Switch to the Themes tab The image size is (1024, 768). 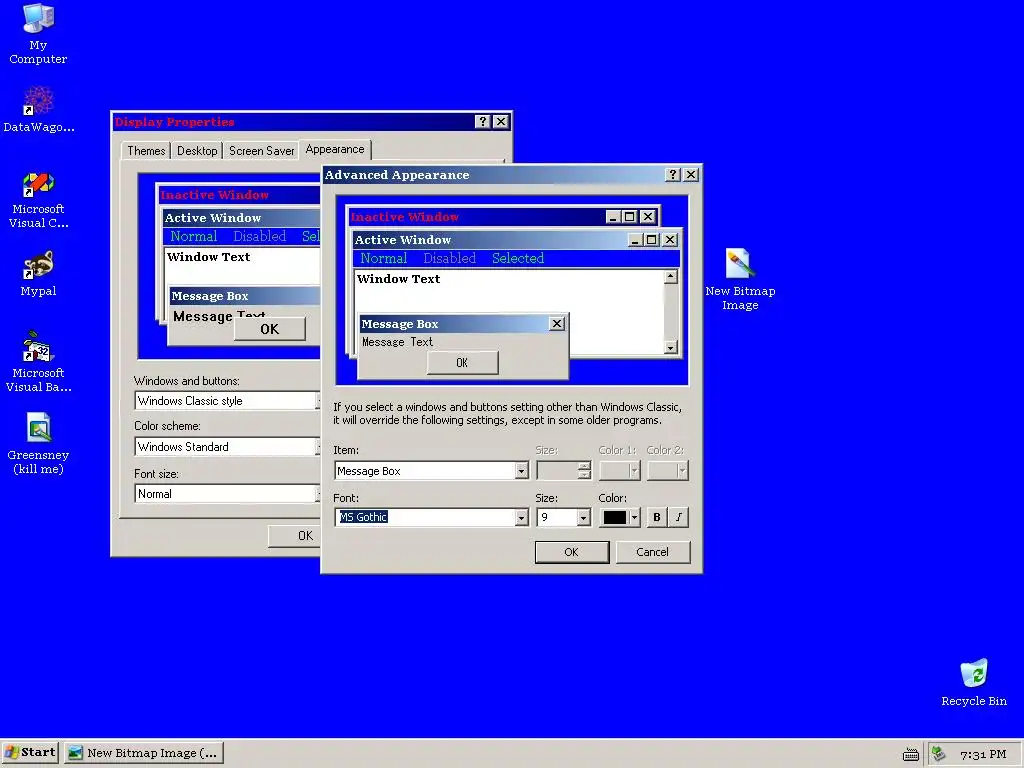click(x=146, y=151)
